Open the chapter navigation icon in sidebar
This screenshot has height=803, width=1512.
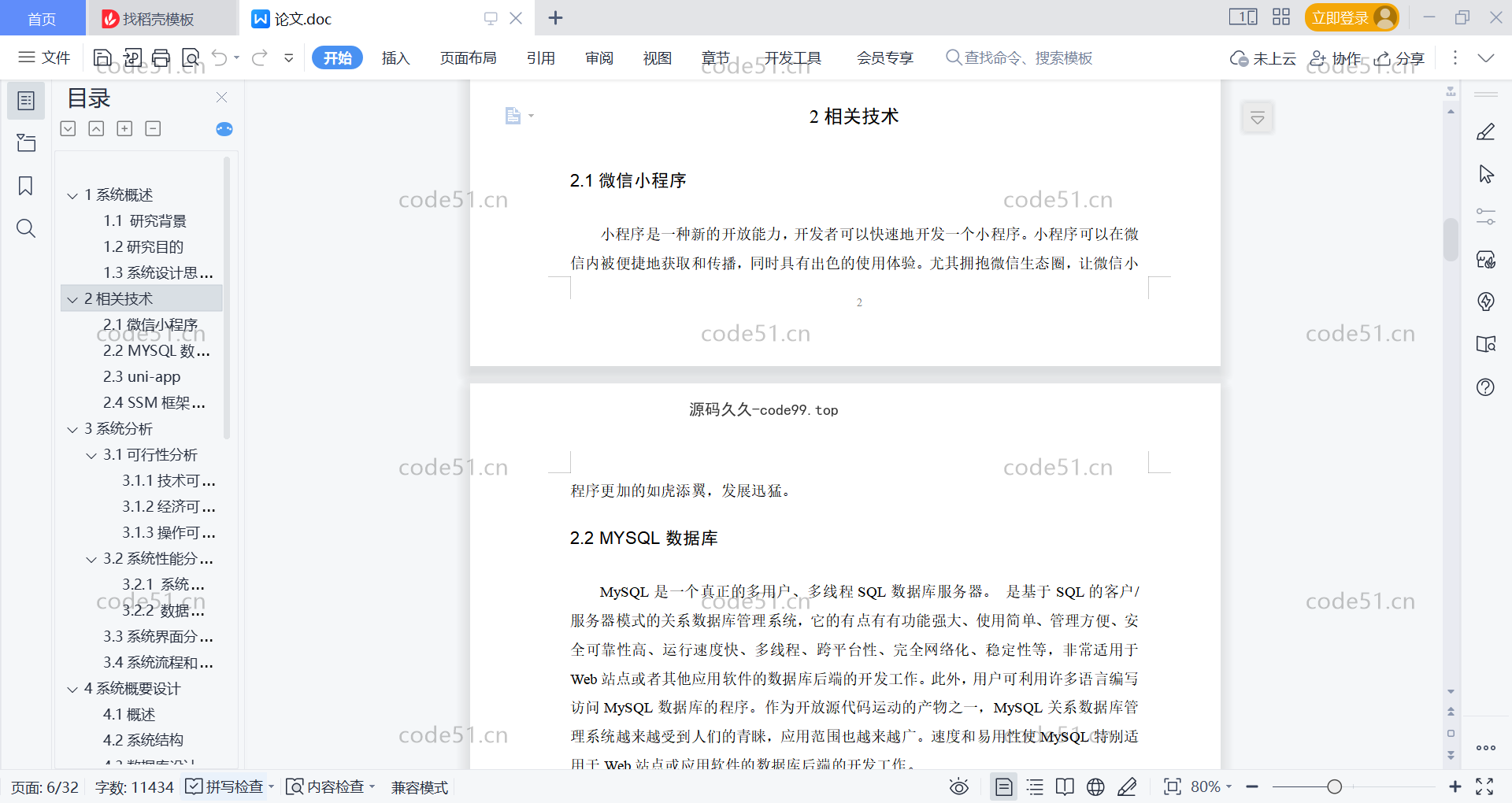click(26, 142)
